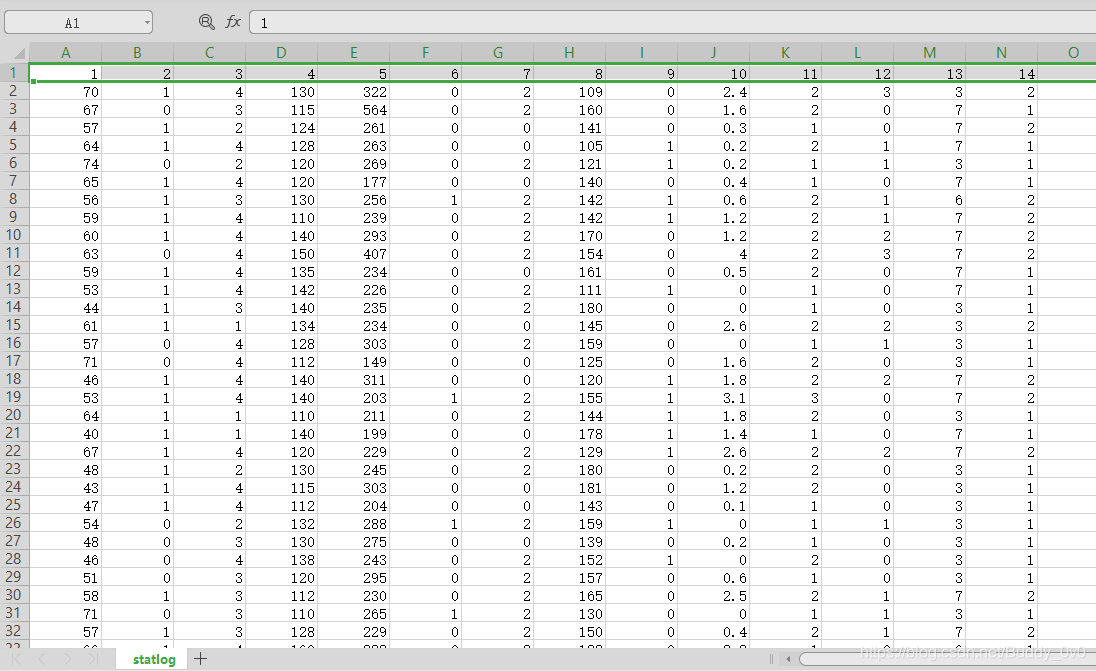Click cell H12 with value 161
The image size is (1096, 671).
[x=570, y=272]
